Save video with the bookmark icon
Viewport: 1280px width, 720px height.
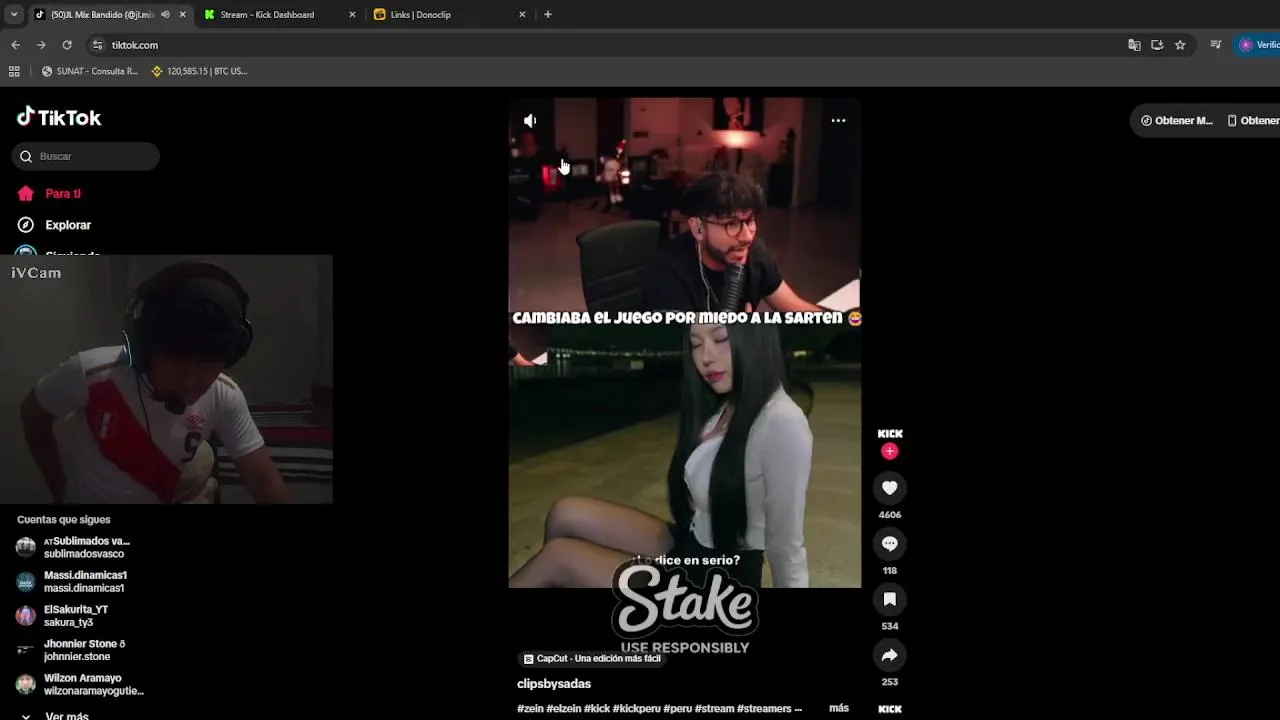click(x=889, y=599)
